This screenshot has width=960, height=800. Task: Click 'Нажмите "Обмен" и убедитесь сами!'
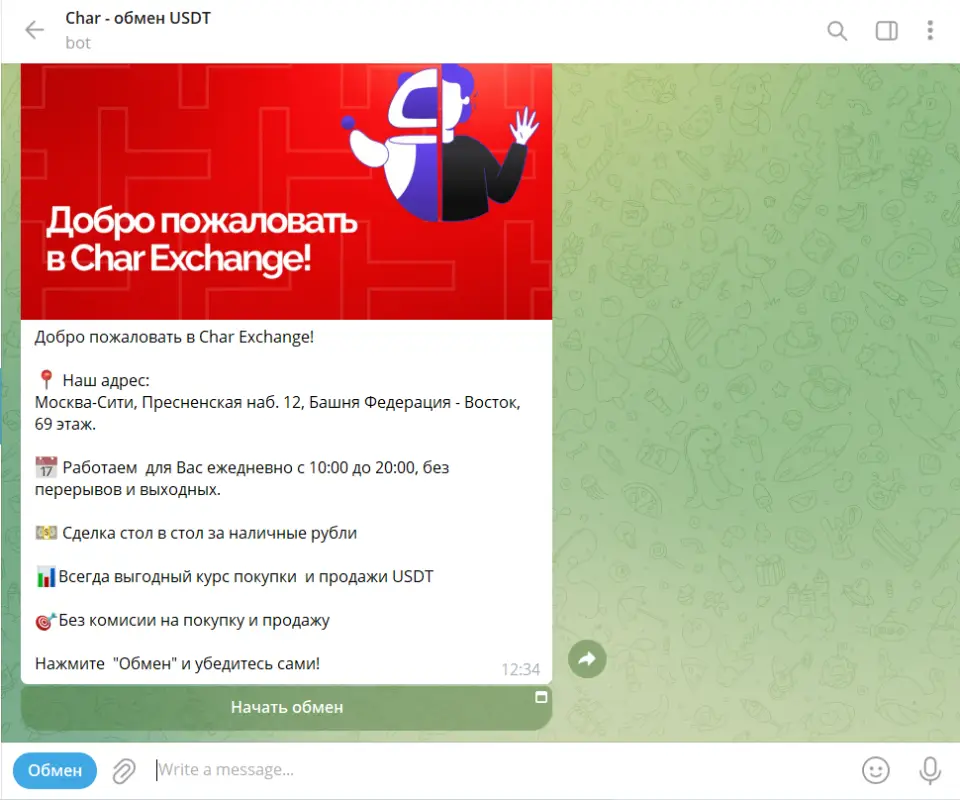(178, 664)
